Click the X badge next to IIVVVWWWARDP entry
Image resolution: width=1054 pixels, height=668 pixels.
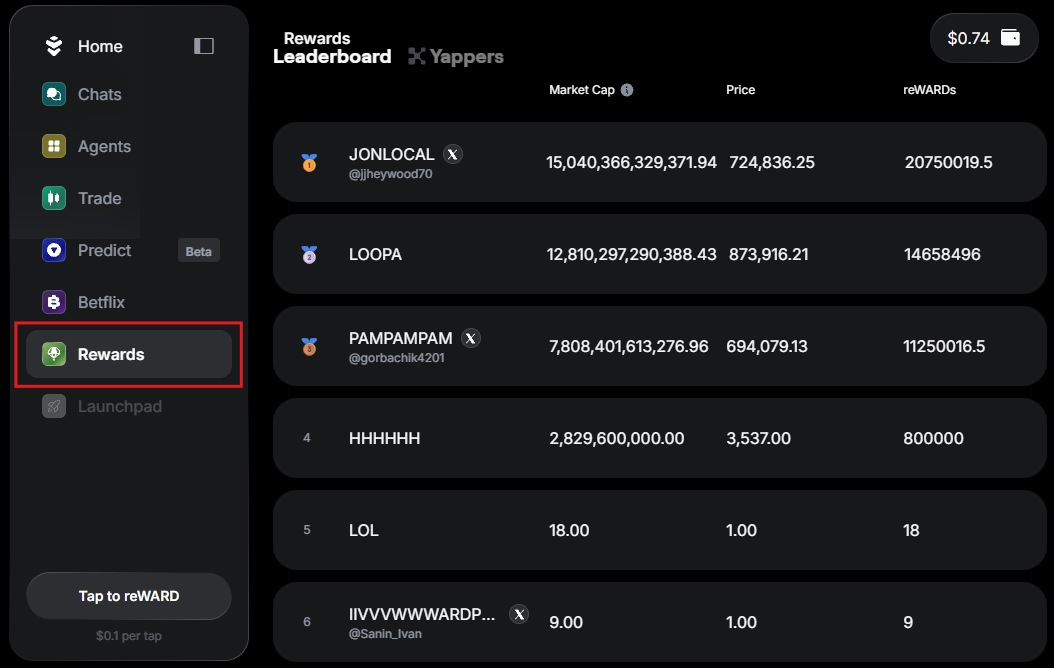tap(518, 614)
